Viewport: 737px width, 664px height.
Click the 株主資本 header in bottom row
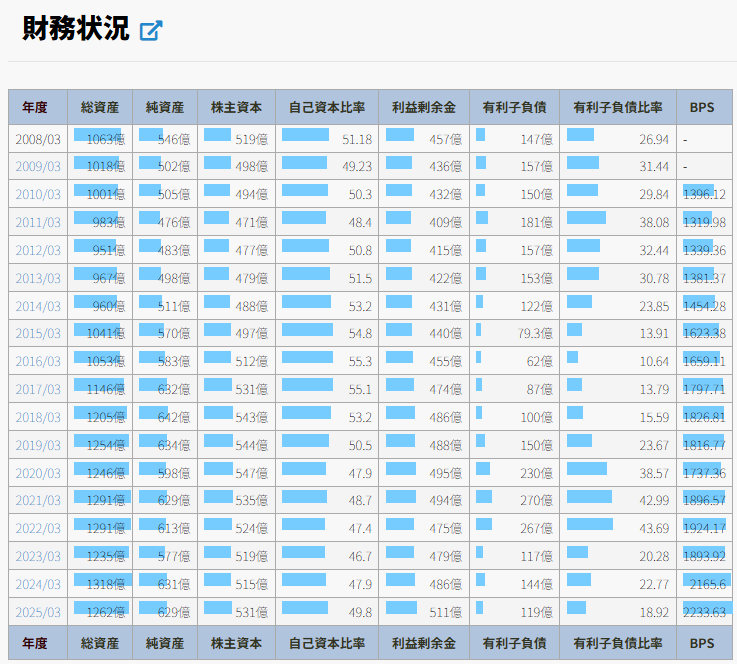236,643
